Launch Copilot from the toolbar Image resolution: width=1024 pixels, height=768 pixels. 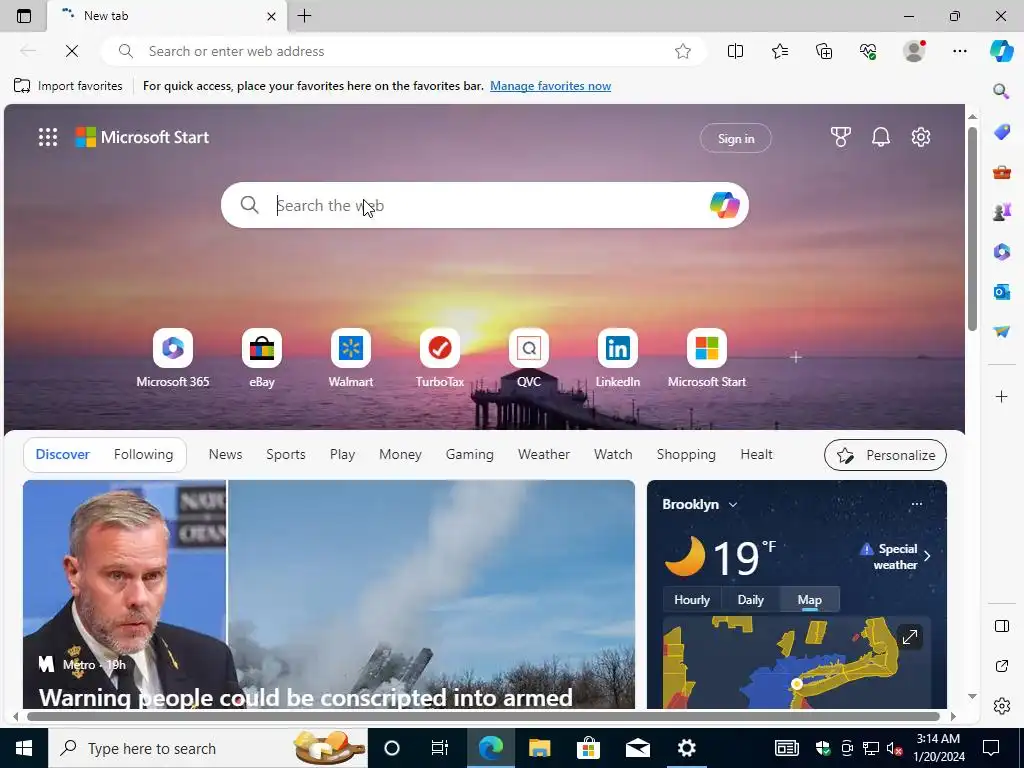click(1001, 51)
